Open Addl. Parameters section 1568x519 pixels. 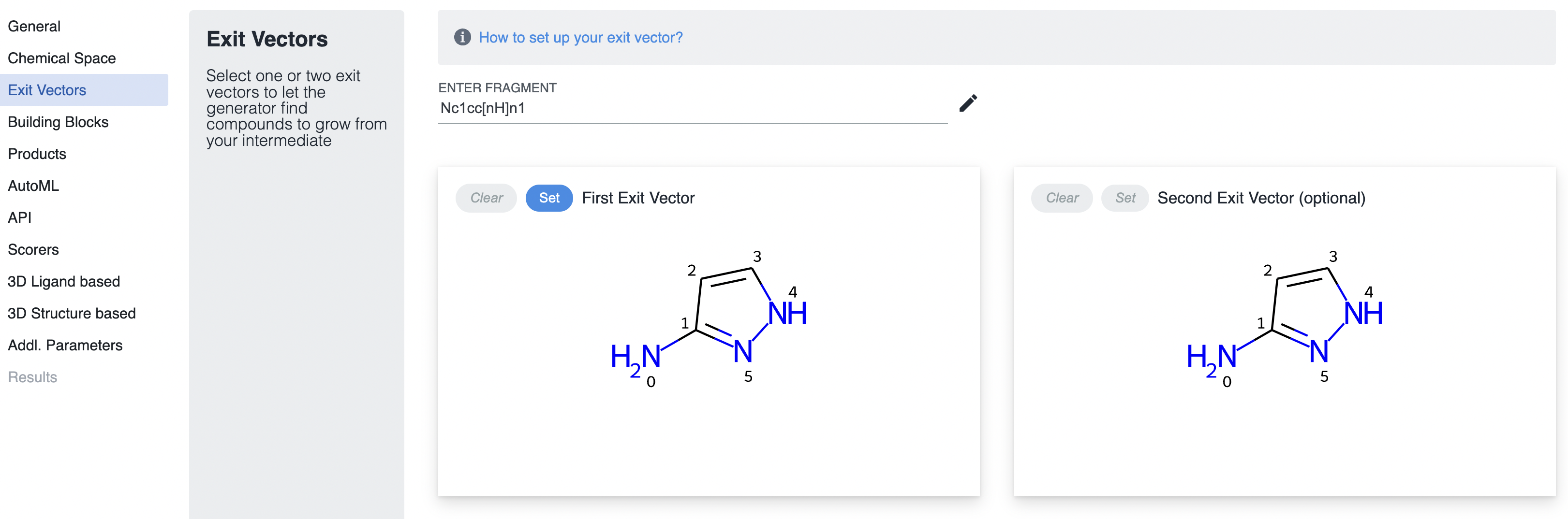pos(64,345)
